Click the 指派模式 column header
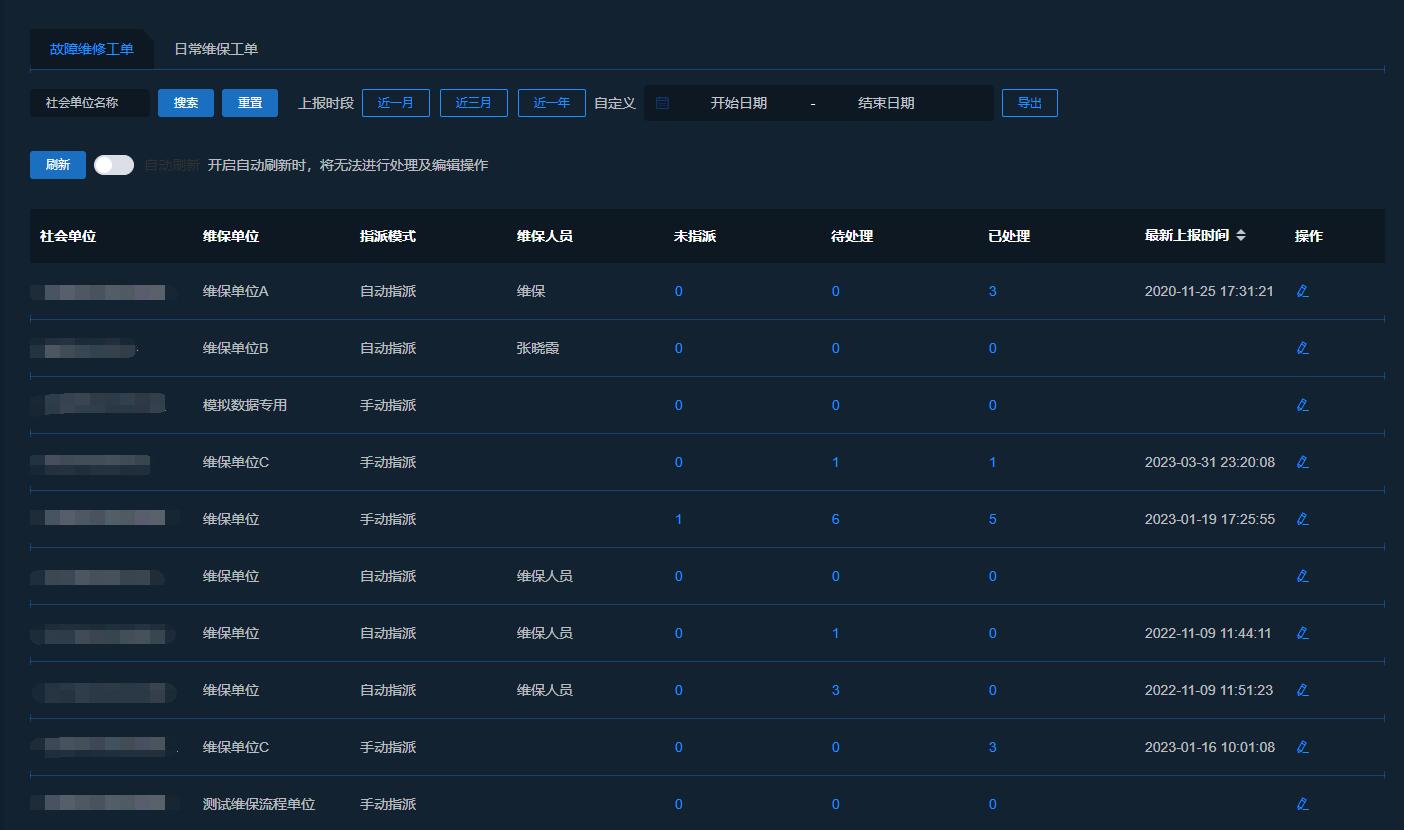The width and height of the screenshot is (1404, 830). (388, 236)
